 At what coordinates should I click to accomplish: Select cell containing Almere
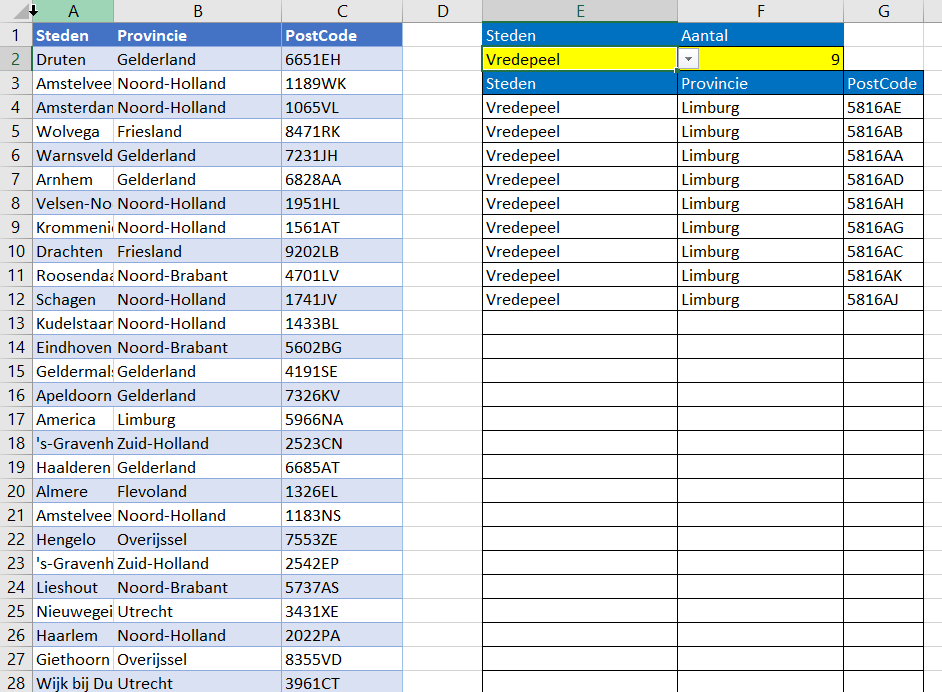point(73,491)
